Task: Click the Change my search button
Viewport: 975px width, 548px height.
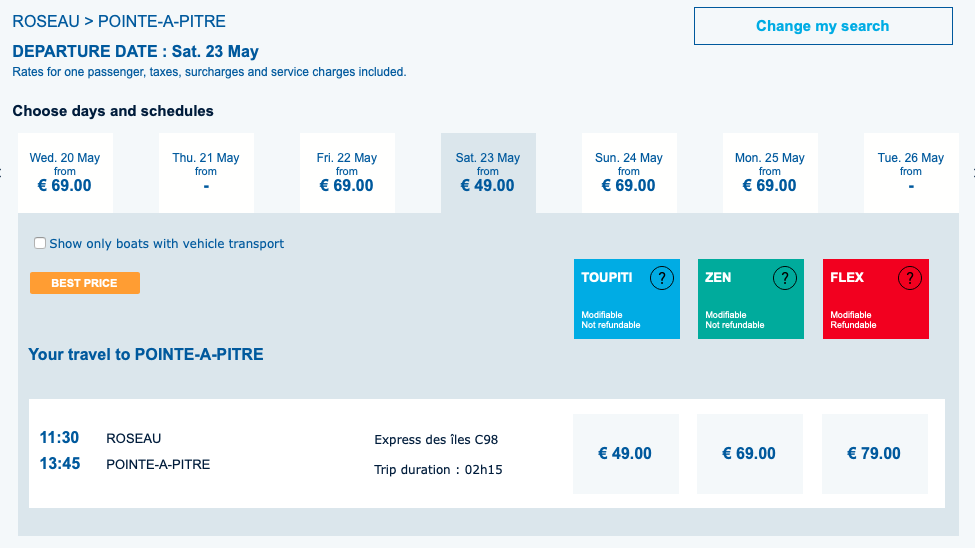Action: pyautogui.click(x=823, y=26)
